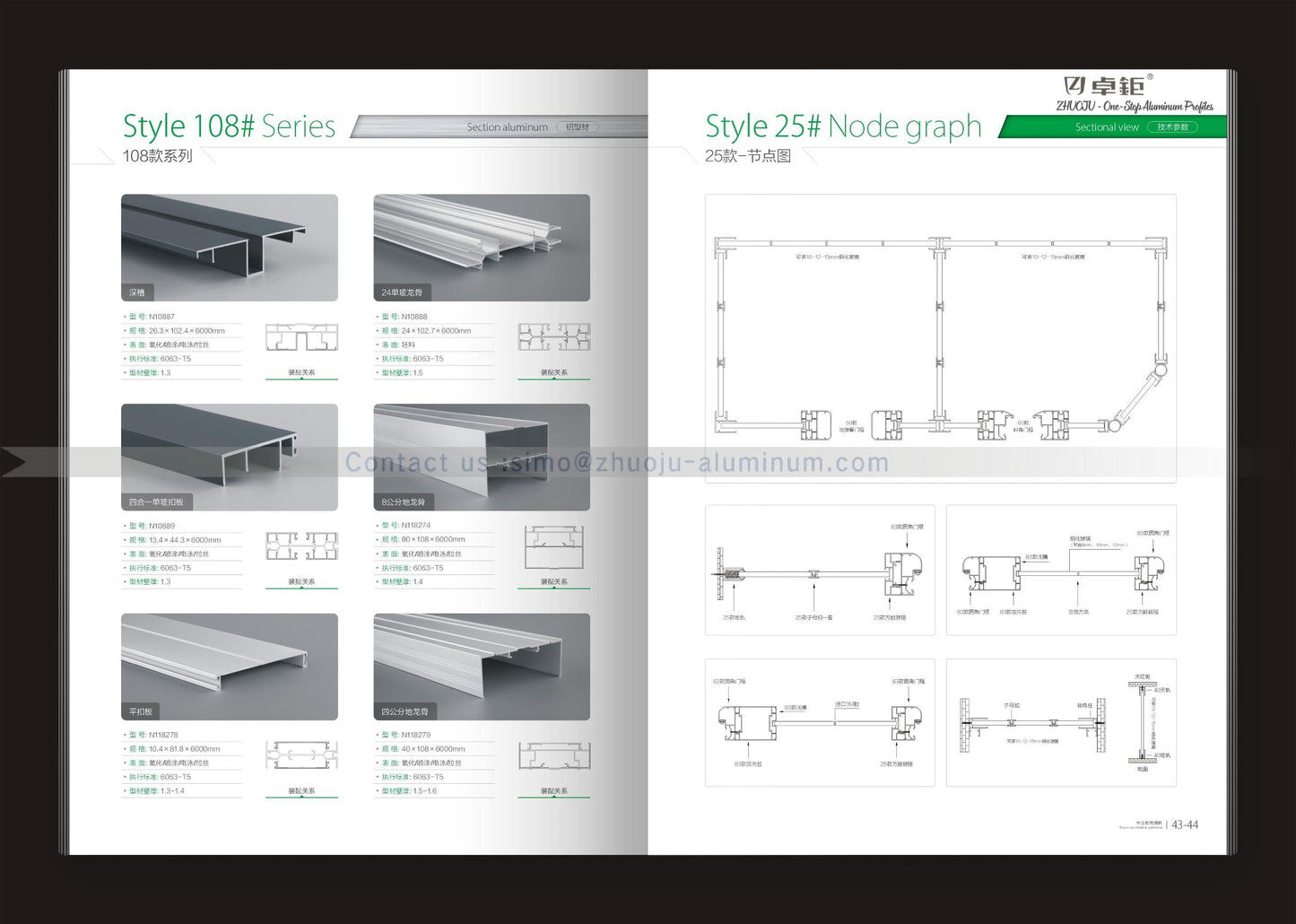This screenshot has height=924, width=1296.
Task: Open the 24单玻龙骨 product photo
Action: [482, 248]
